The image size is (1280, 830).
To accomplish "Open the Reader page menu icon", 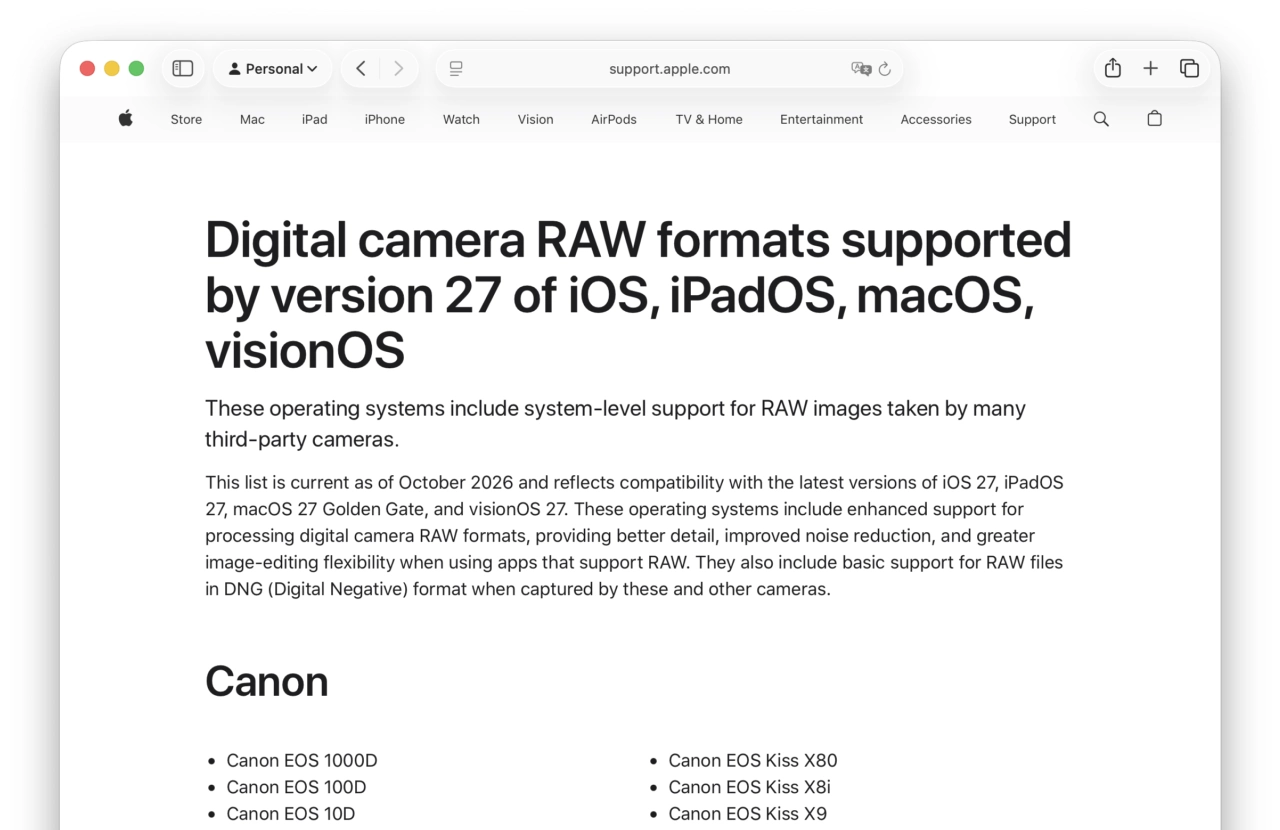I will 456,69.
